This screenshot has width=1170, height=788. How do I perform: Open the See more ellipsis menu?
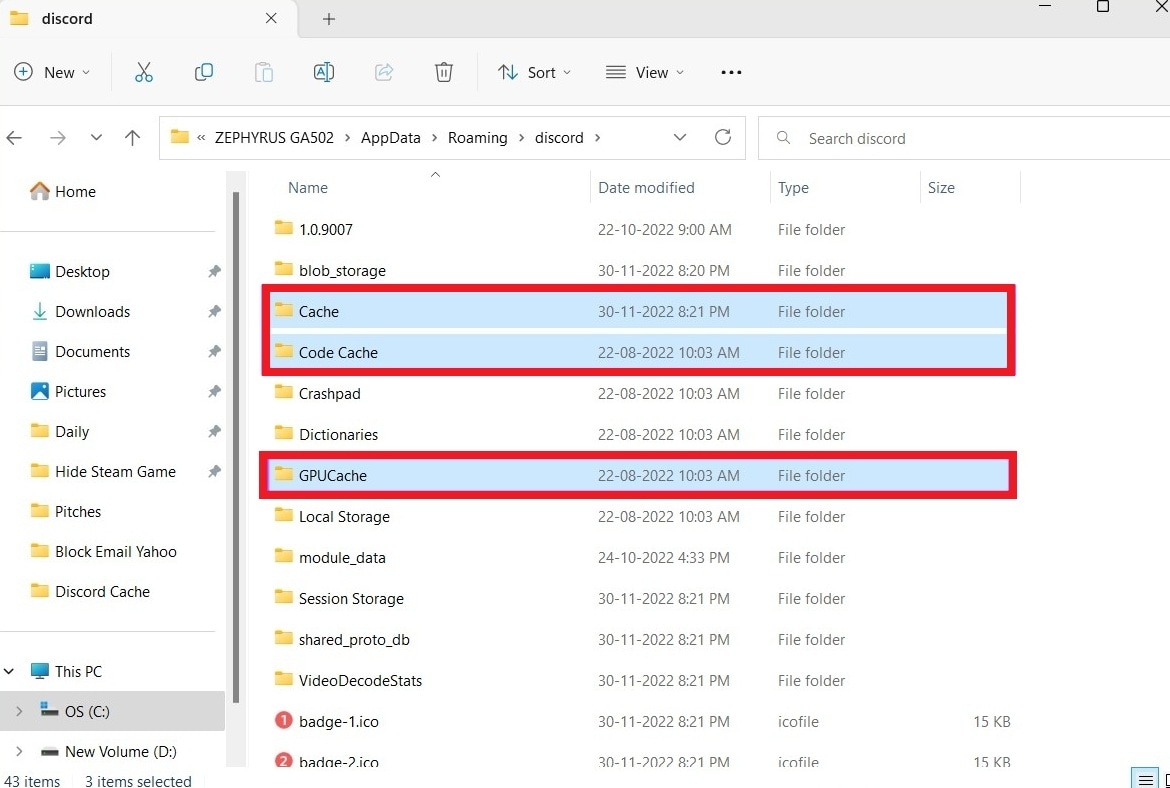tap(731, 71)
